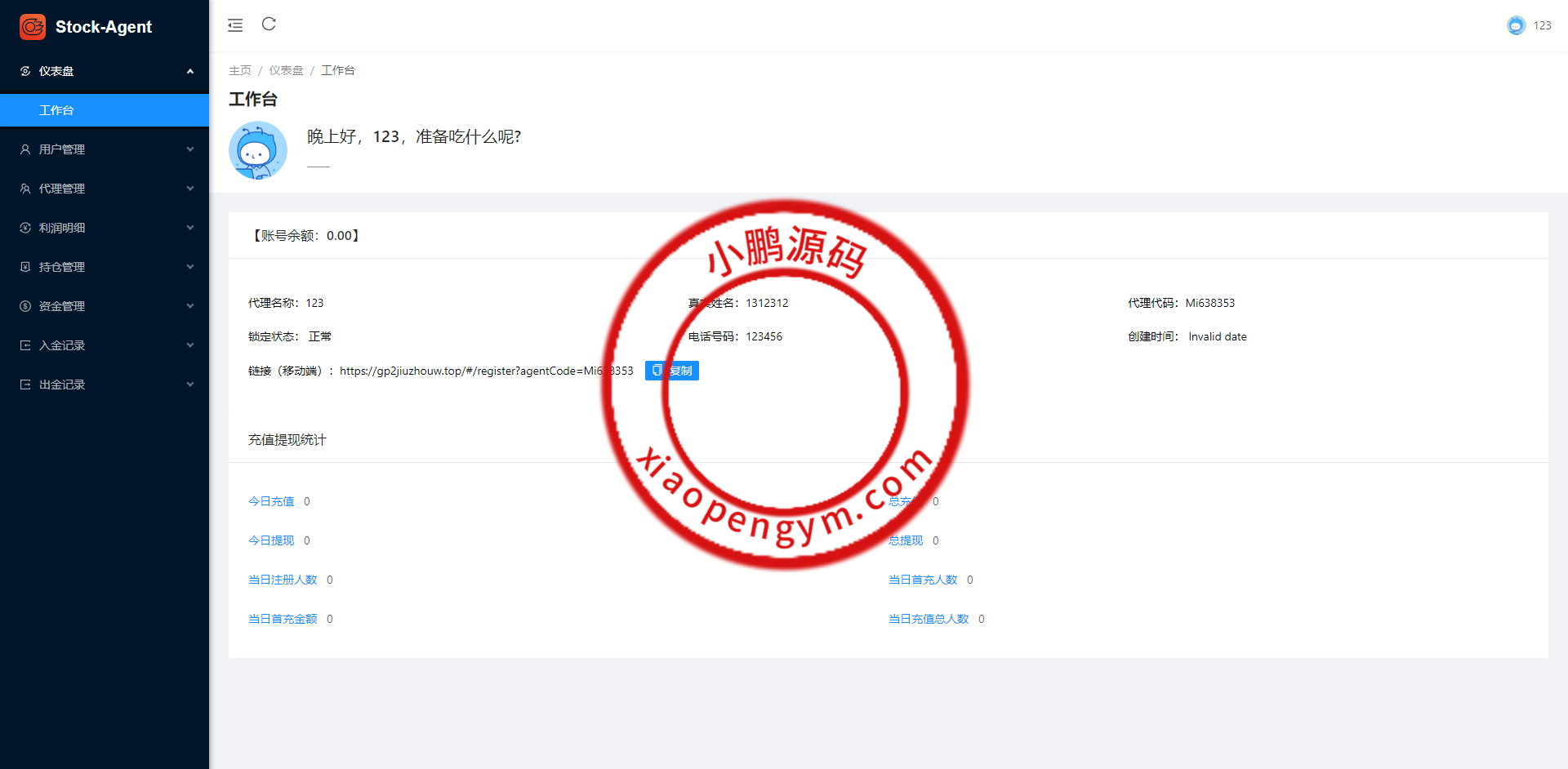Open the 出金记录 menu label
This screenshot has height=769, width=1568.
click(x=62, y=384)
